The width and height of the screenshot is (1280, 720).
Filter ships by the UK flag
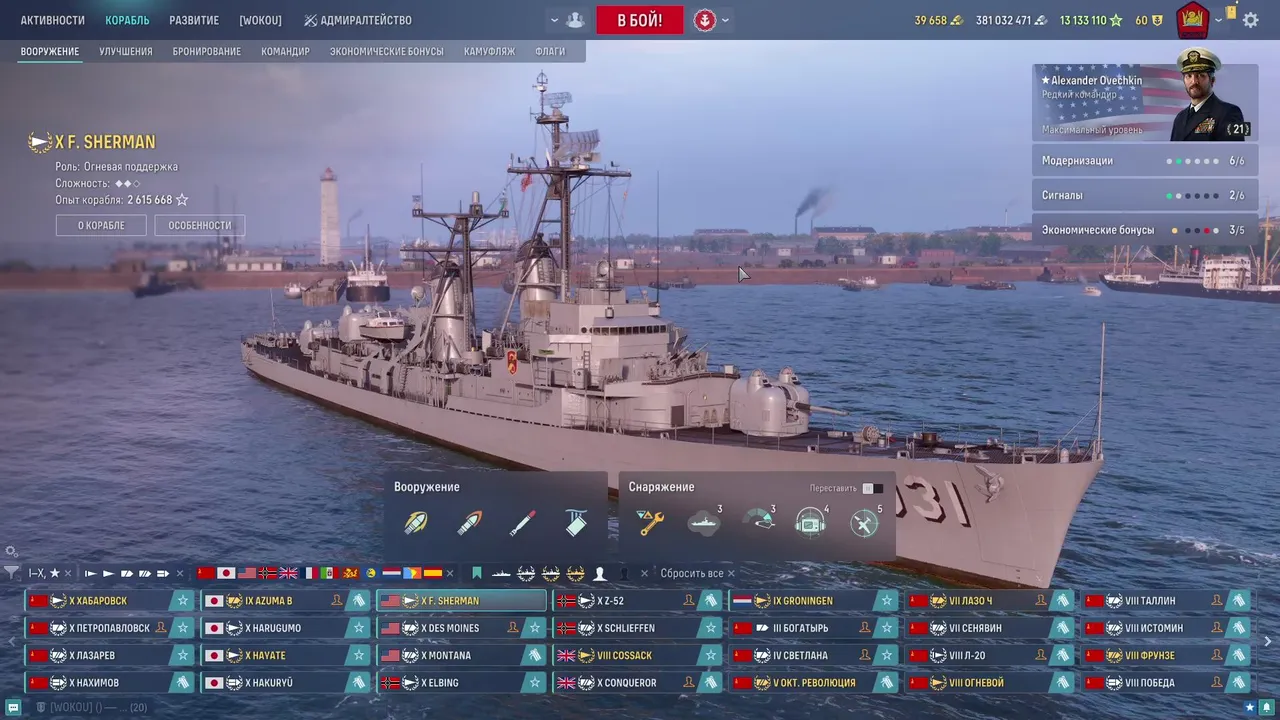point(288,573)
